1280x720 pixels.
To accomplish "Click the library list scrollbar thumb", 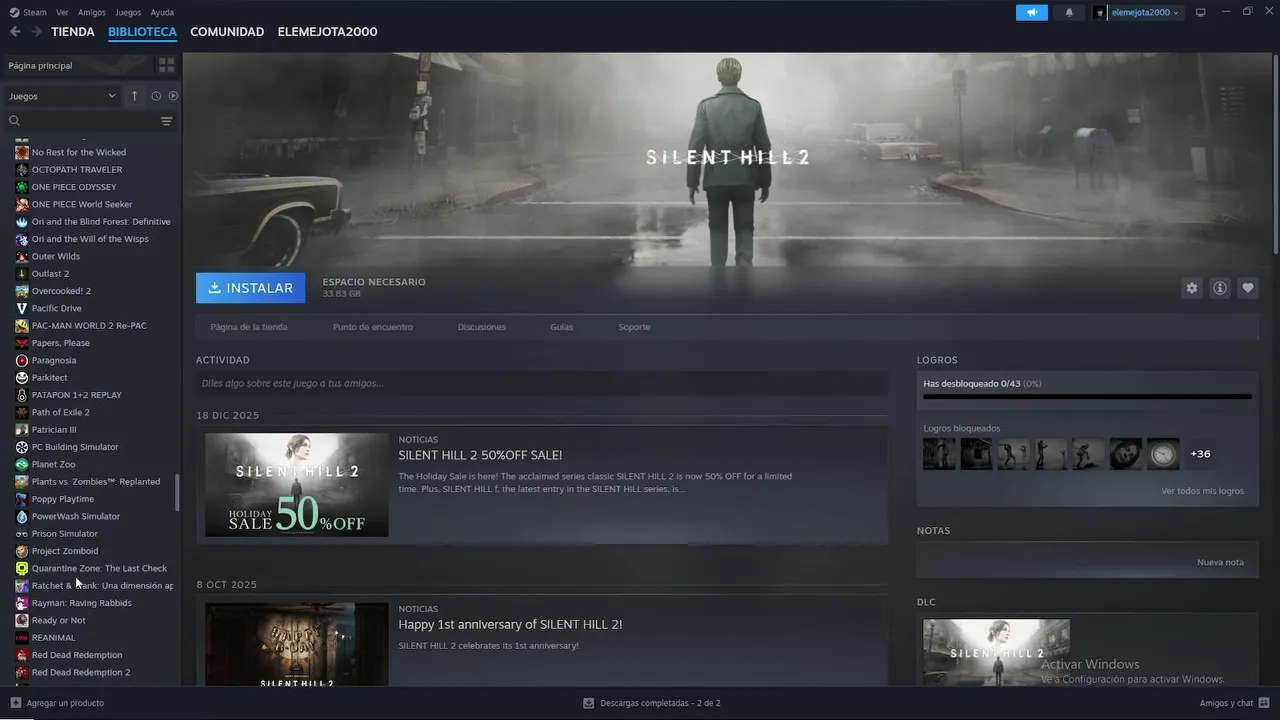I will tap(178, 492).
